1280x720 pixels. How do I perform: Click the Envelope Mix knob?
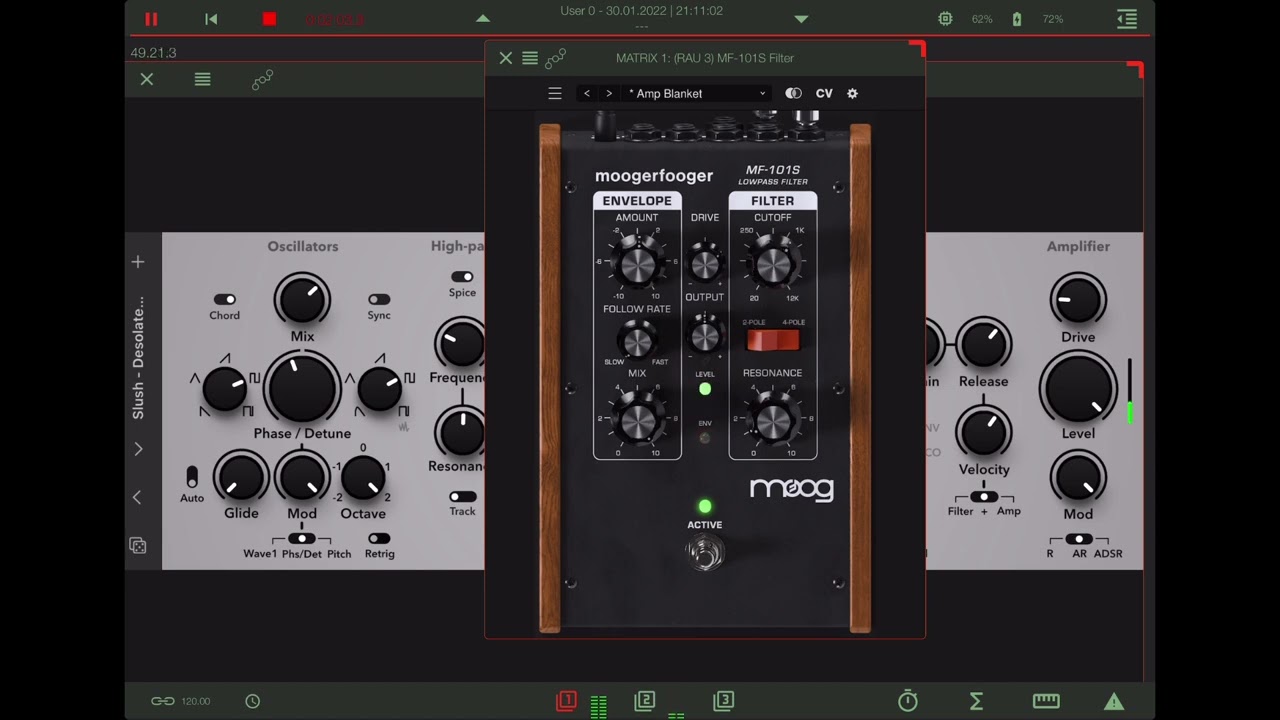click(637, 420)
